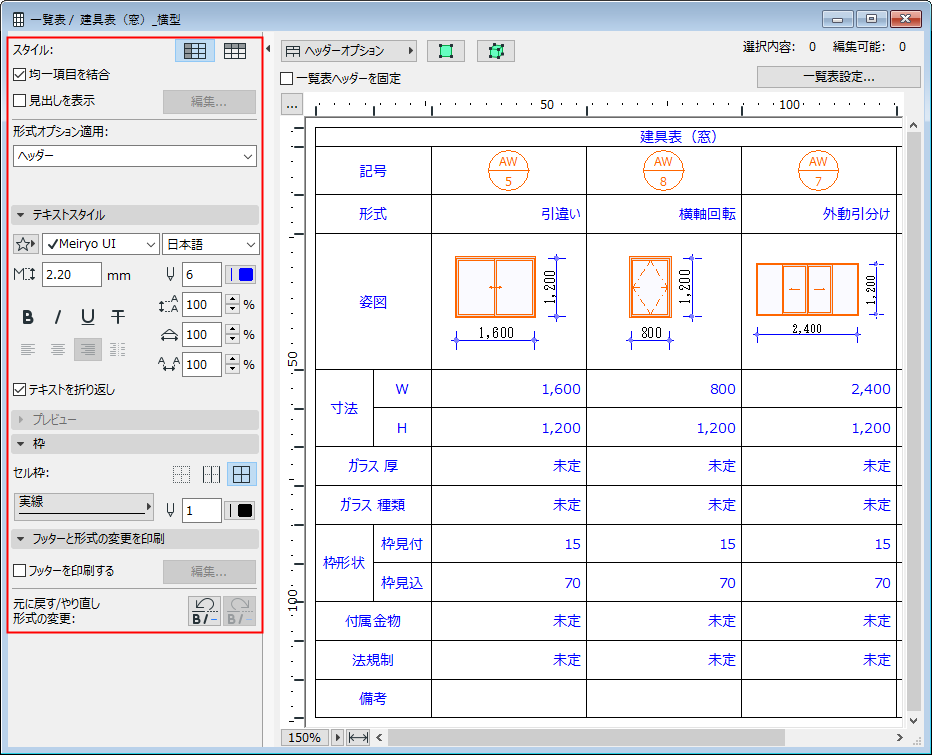
Task: Click the 1,600 wide window drawing
Action: point(495,287)
